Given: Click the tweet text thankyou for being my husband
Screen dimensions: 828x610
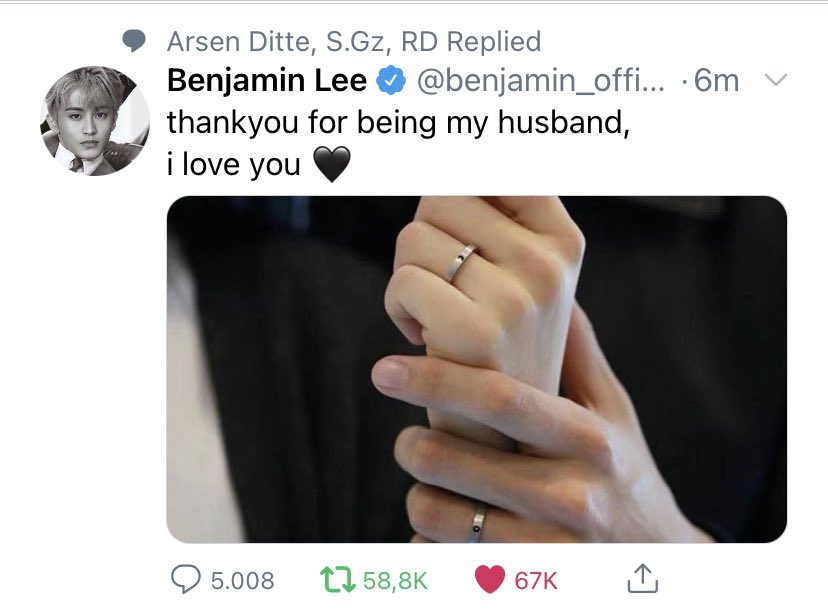Looking at the screenshot, I should point(399,123).
